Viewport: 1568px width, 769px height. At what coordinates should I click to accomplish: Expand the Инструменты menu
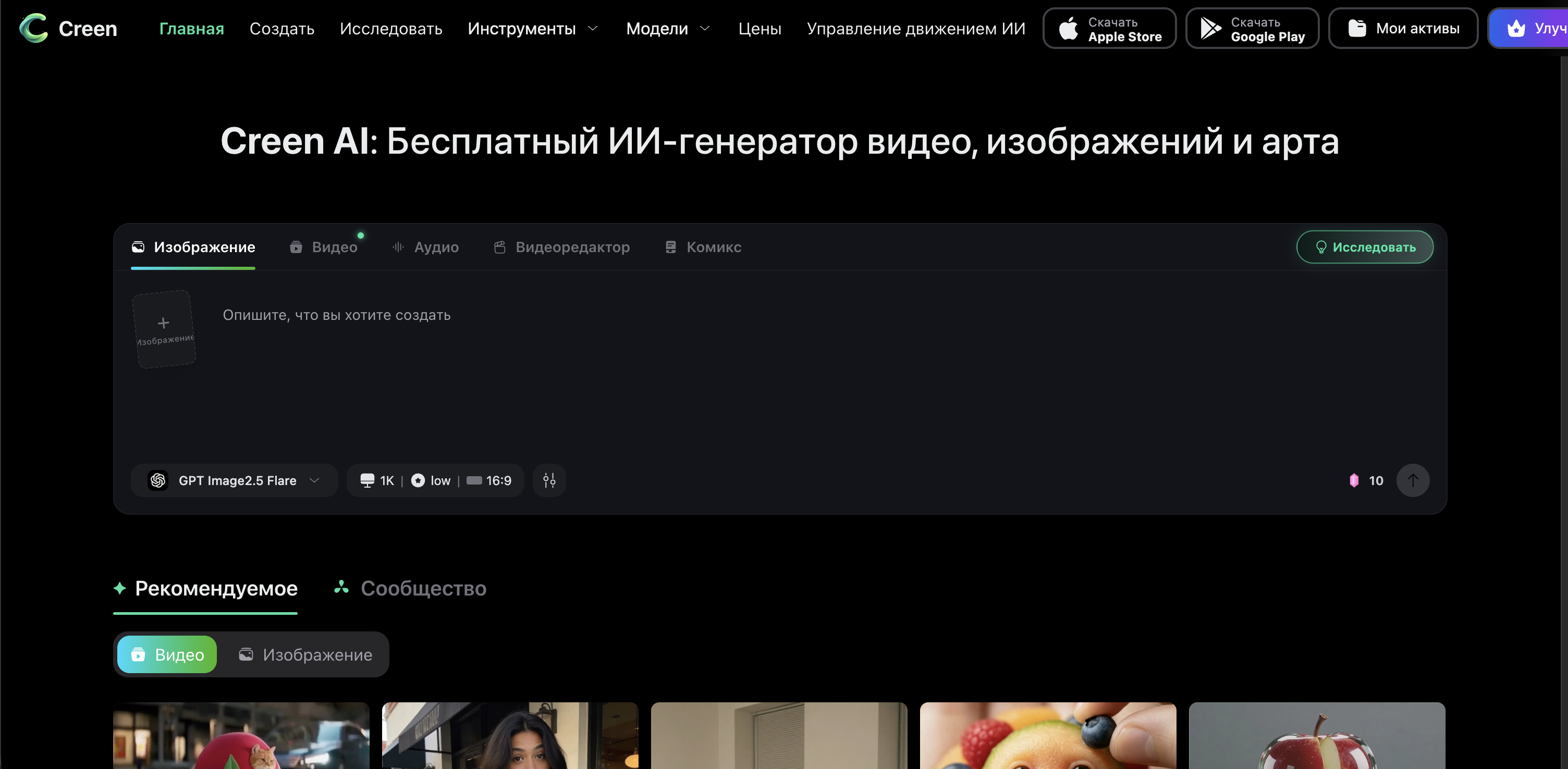click(533, 29)
